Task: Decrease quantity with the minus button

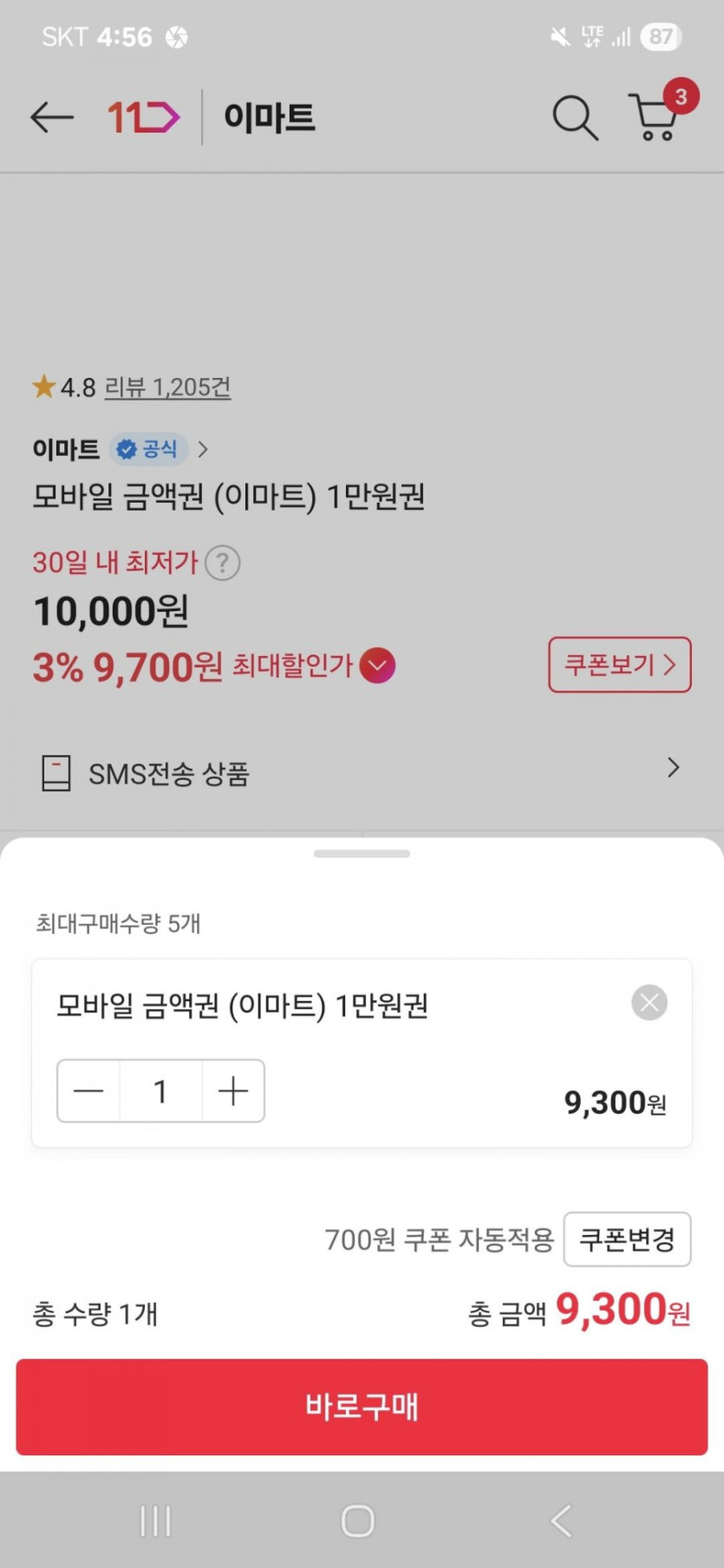Action: (x=88, y=1090)
